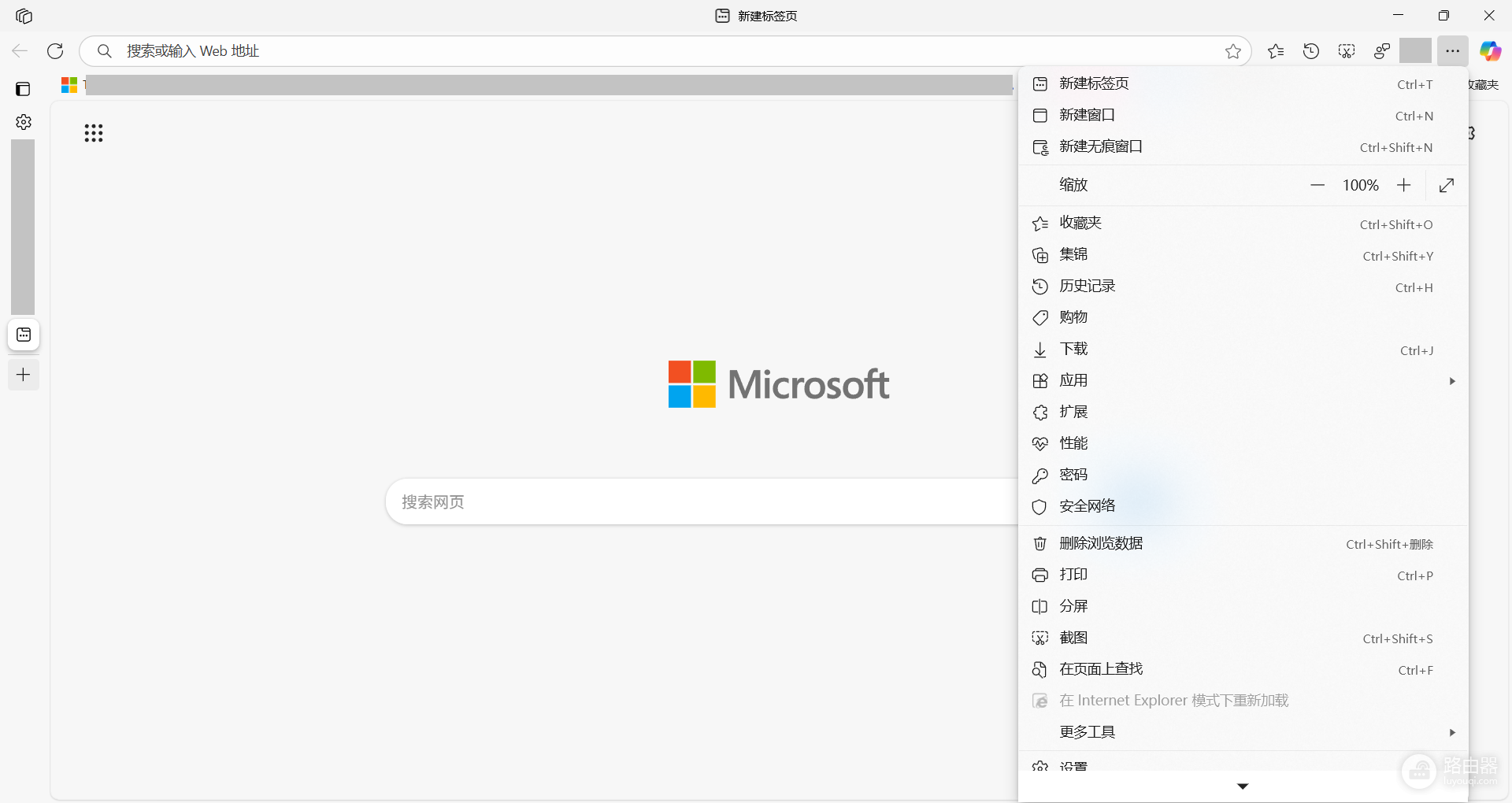Choose 在页面上查找 from the menu
This screenshot has width=1512, height=803.
click(x=1243, y=669)
